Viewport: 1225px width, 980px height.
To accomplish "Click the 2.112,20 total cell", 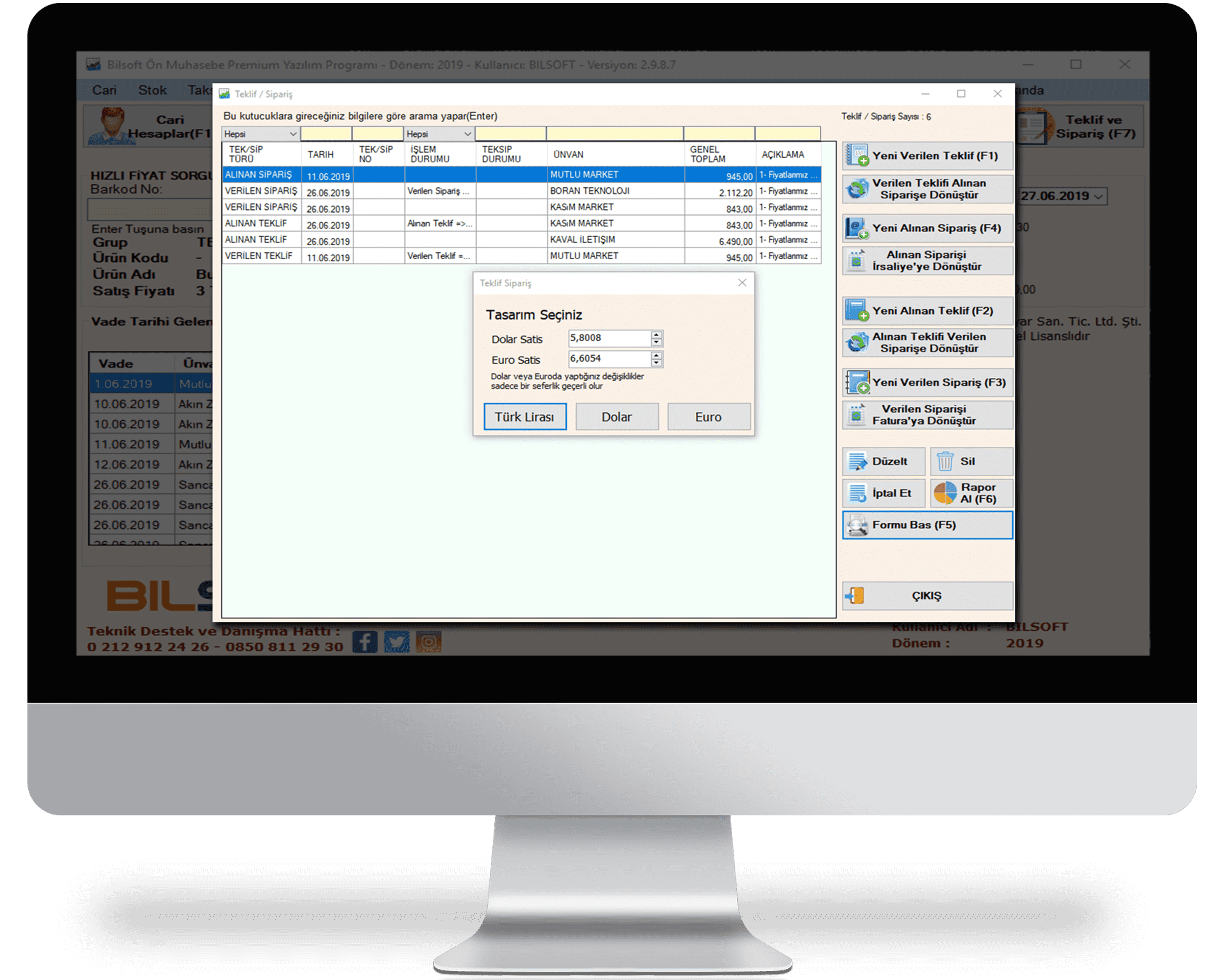I will (x=720, y=192).
